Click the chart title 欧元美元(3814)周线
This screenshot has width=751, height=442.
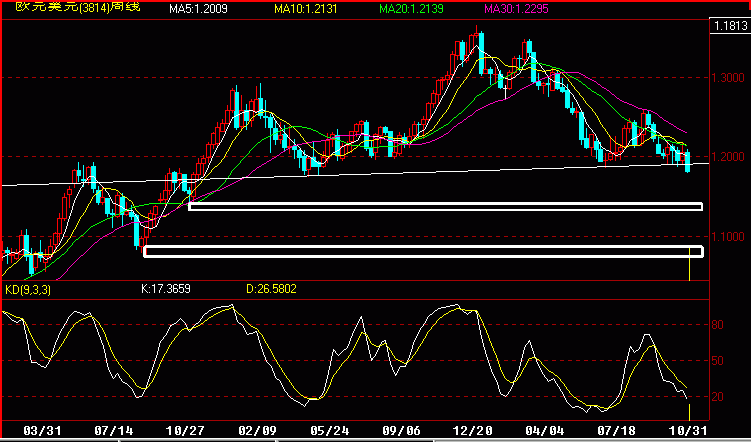point(78,7)
